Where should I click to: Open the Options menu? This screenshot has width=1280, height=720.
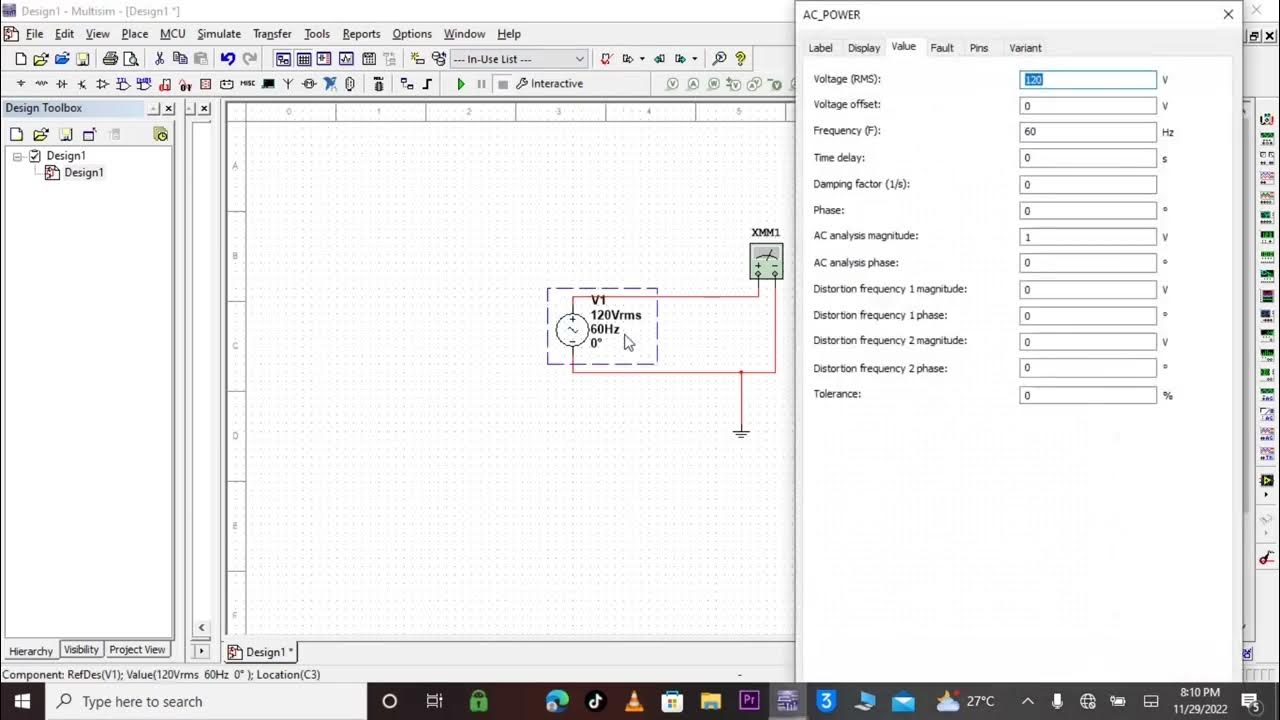[x=411, y=34]
